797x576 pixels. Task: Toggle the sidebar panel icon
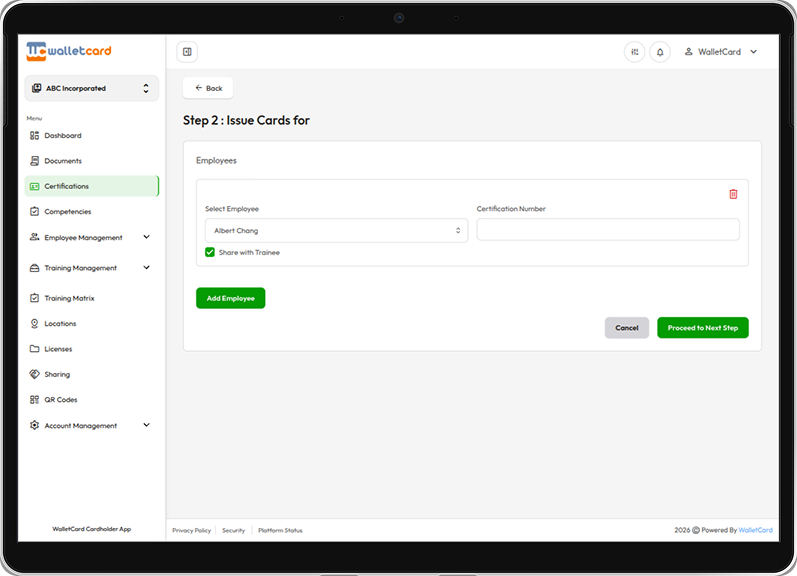coord(187,52)
